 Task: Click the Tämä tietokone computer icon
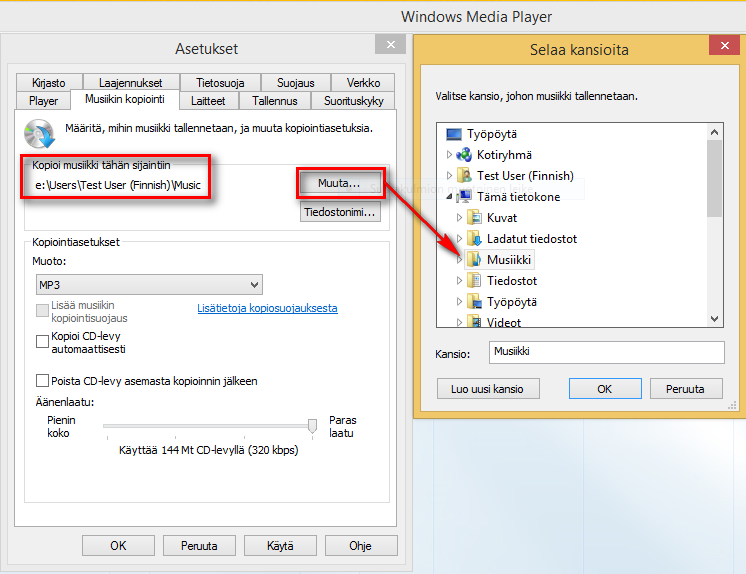(464, 197)
